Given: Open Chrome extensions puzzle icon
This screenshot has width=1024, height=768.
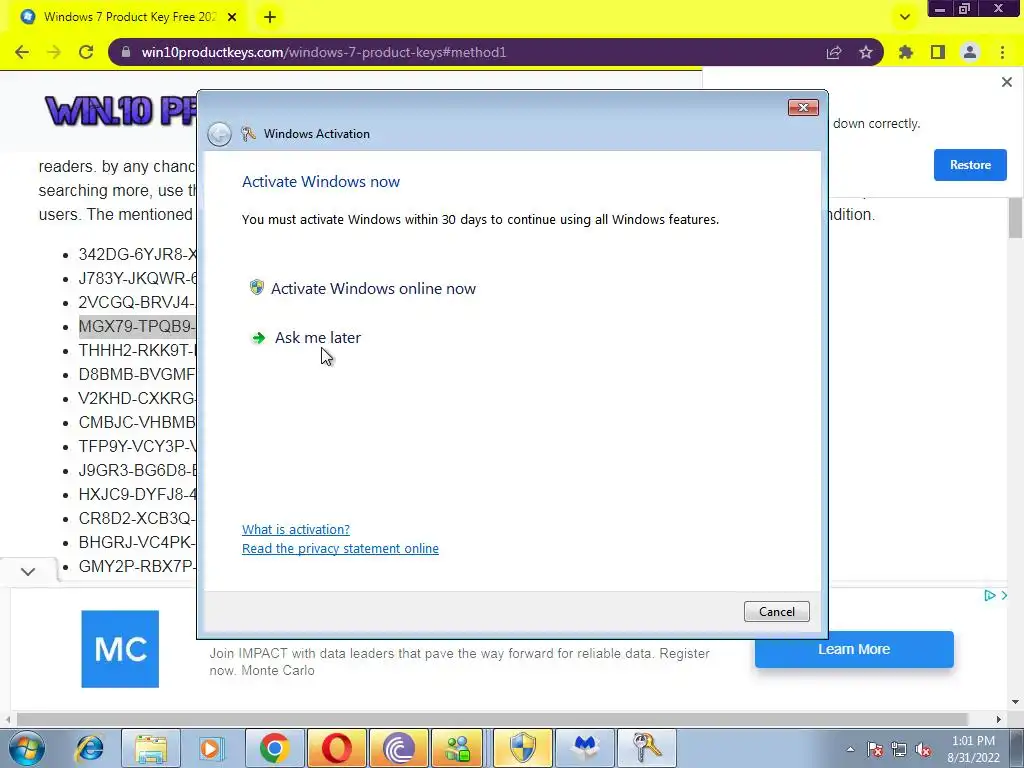Looking at the screenshot, I should point(906,52).
